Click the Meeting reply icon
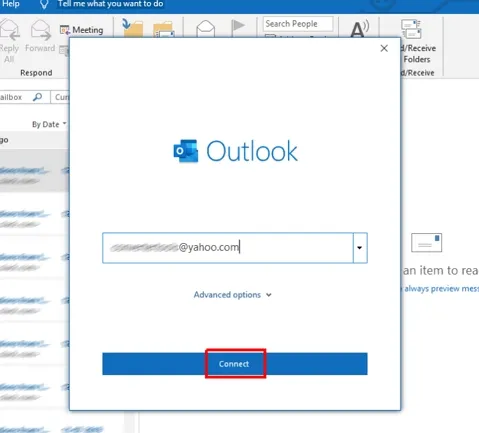Image resolution: width=479 pixels, height=433 pixels. tap(65, 30)
